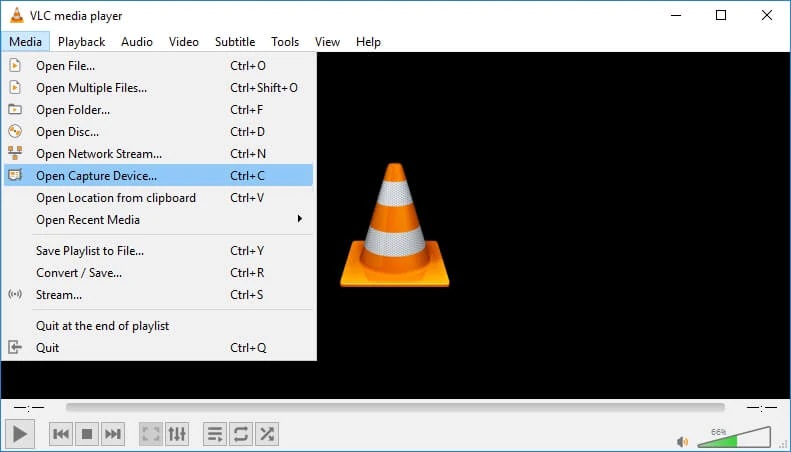Viewport: 791px width, 452px height.
Task: Click remaining time label right of seek bar
Action: [762, 407]
